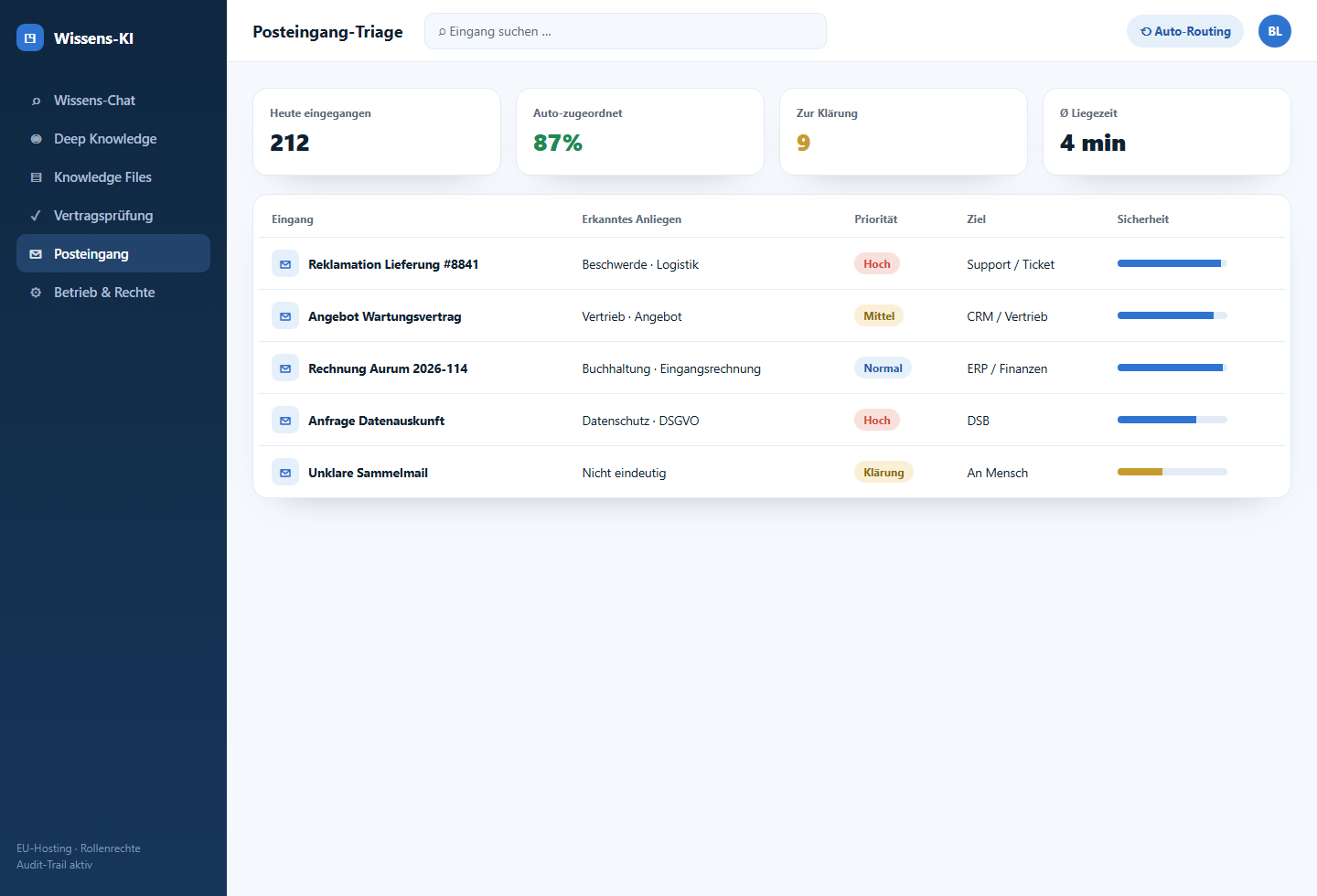Viewport: 1317px width, 896px height.
Task: Click the Normal priority badge
Action: pyautogui.click(x=883, y=368)
